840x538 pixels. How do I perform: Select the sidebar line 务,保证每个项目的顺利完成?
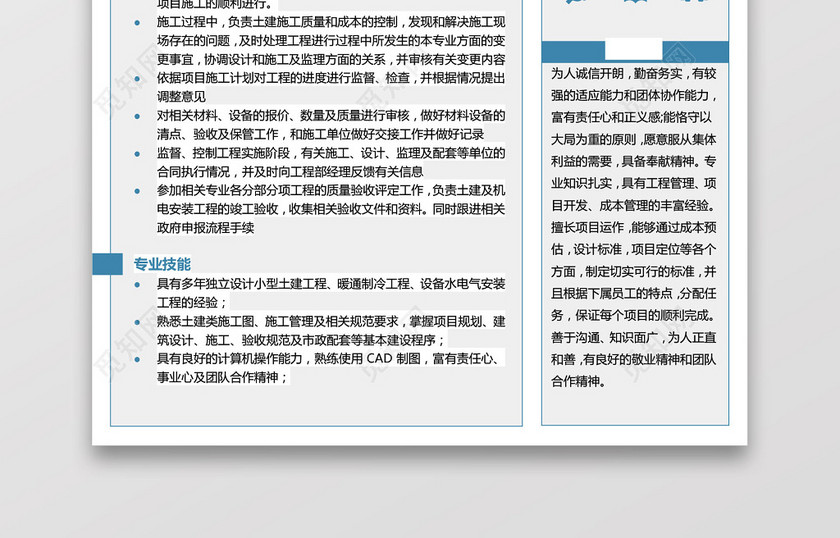click(x=634, y=315)
